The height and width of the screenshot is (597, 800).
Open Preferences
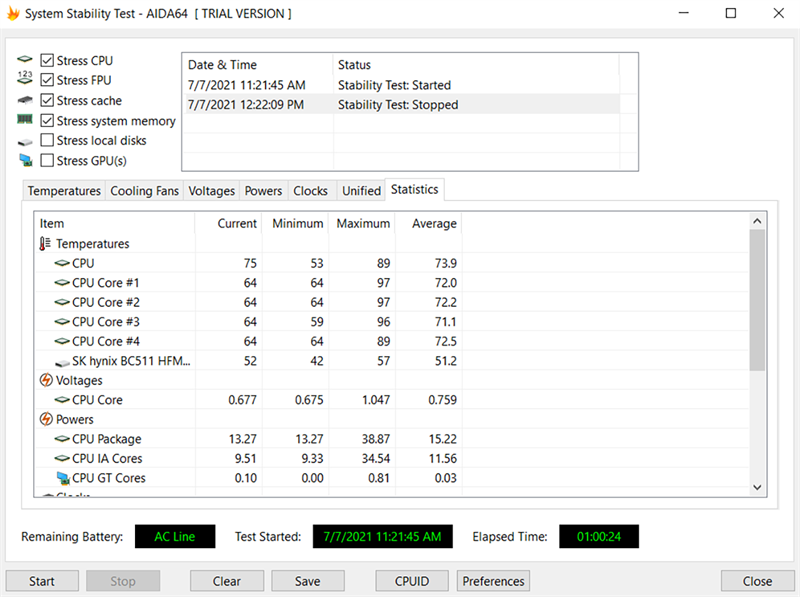pyautogui.click(x=493, y=581)
